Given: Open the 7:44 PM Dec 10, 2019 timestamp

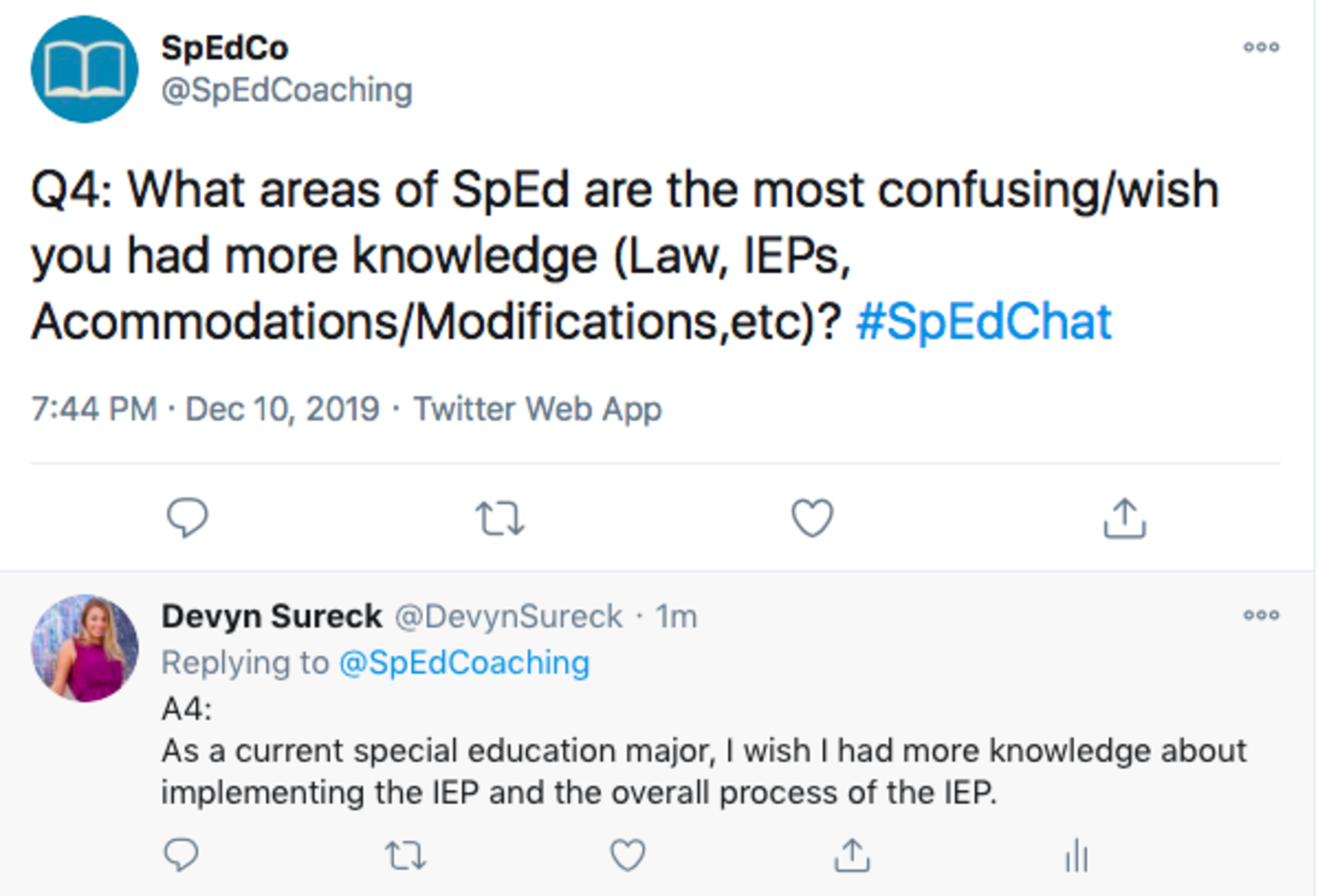Looking at the screenshot, I should (x=205, y=409).
